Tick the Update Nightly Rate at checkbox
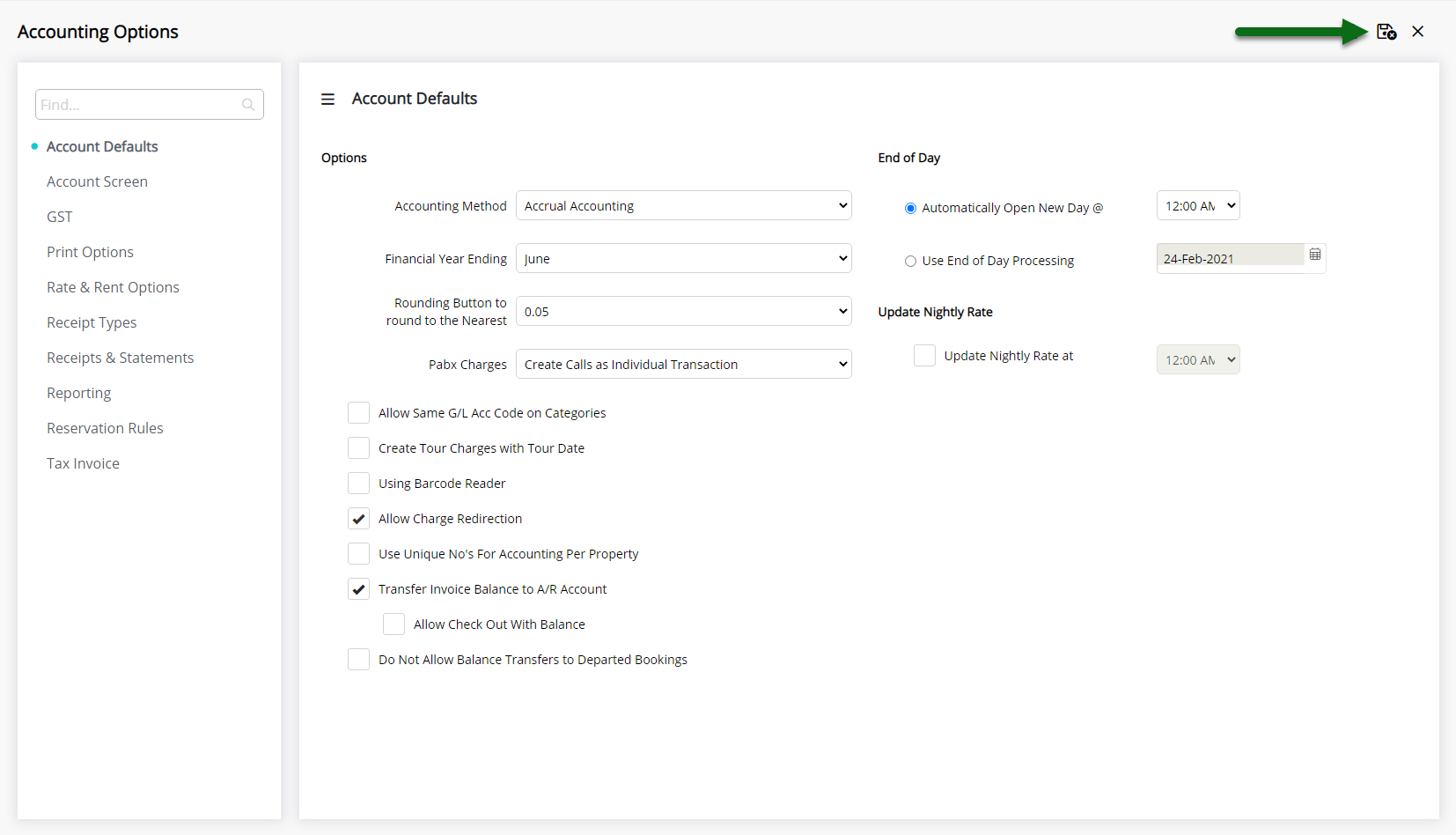 (924, 356)
